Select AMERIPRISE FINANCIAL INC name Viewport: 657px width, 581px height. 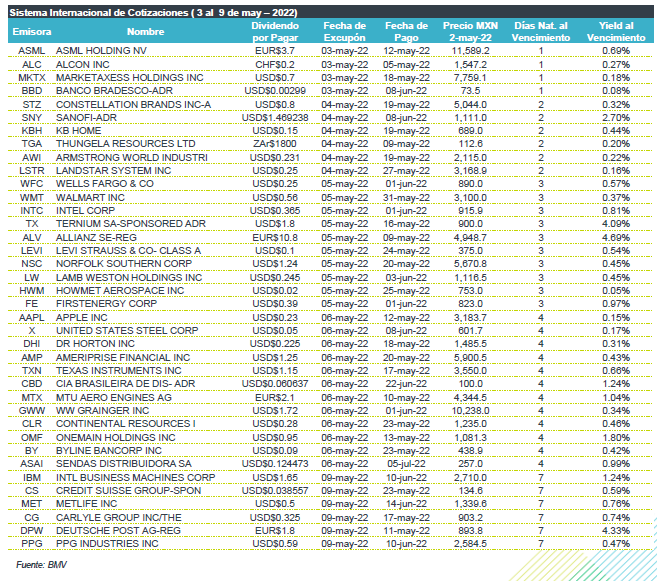[123, 358]
